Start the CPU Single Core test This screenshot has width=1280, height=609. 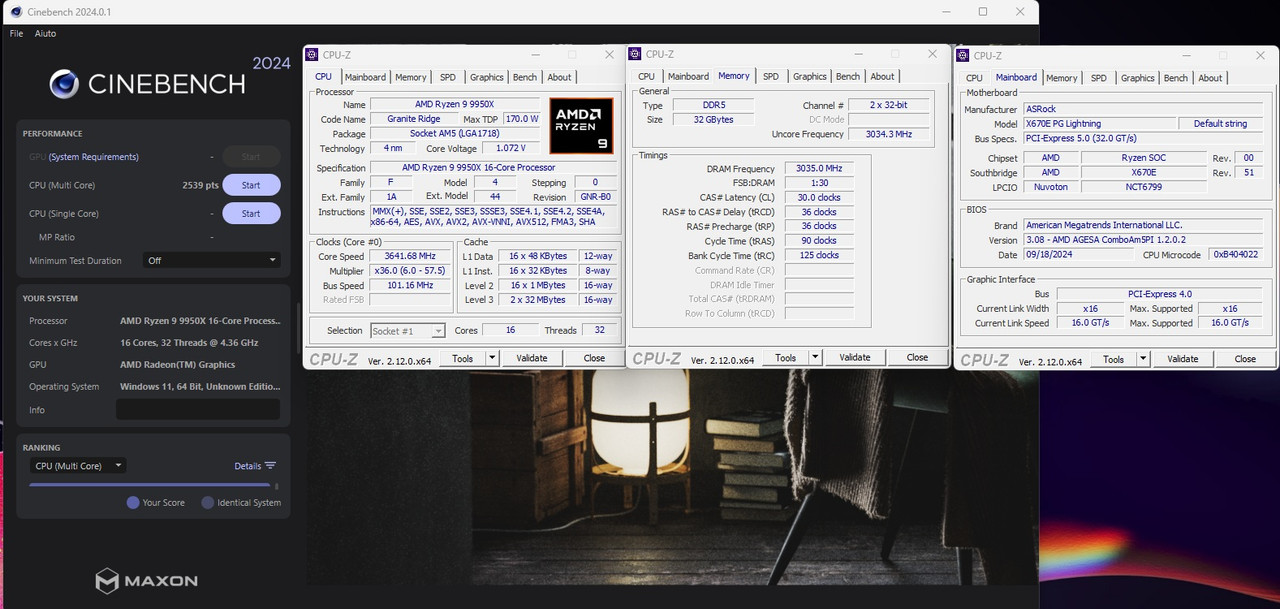coord(251,213)
